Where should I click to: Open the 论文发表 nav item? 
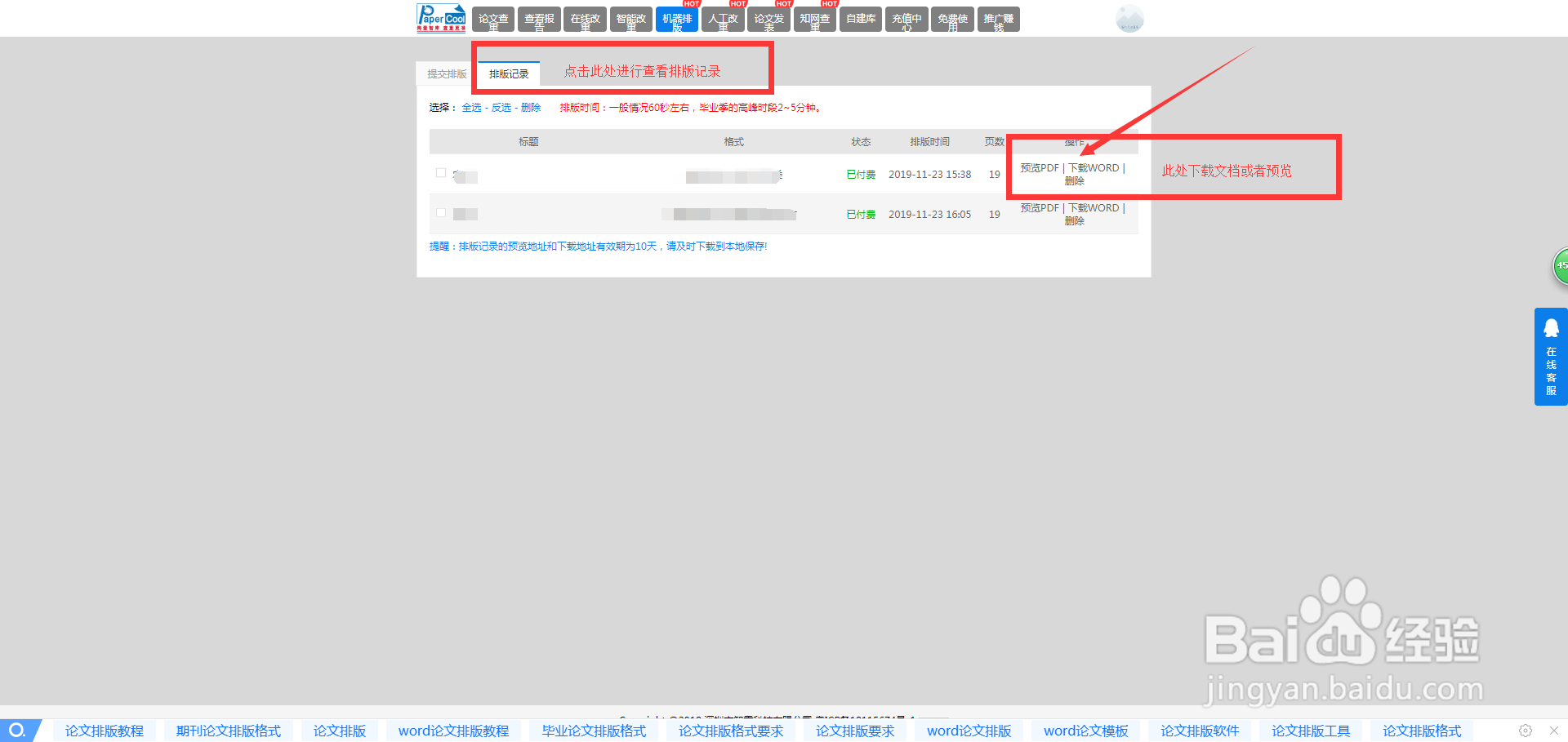(x=768, y=20)
